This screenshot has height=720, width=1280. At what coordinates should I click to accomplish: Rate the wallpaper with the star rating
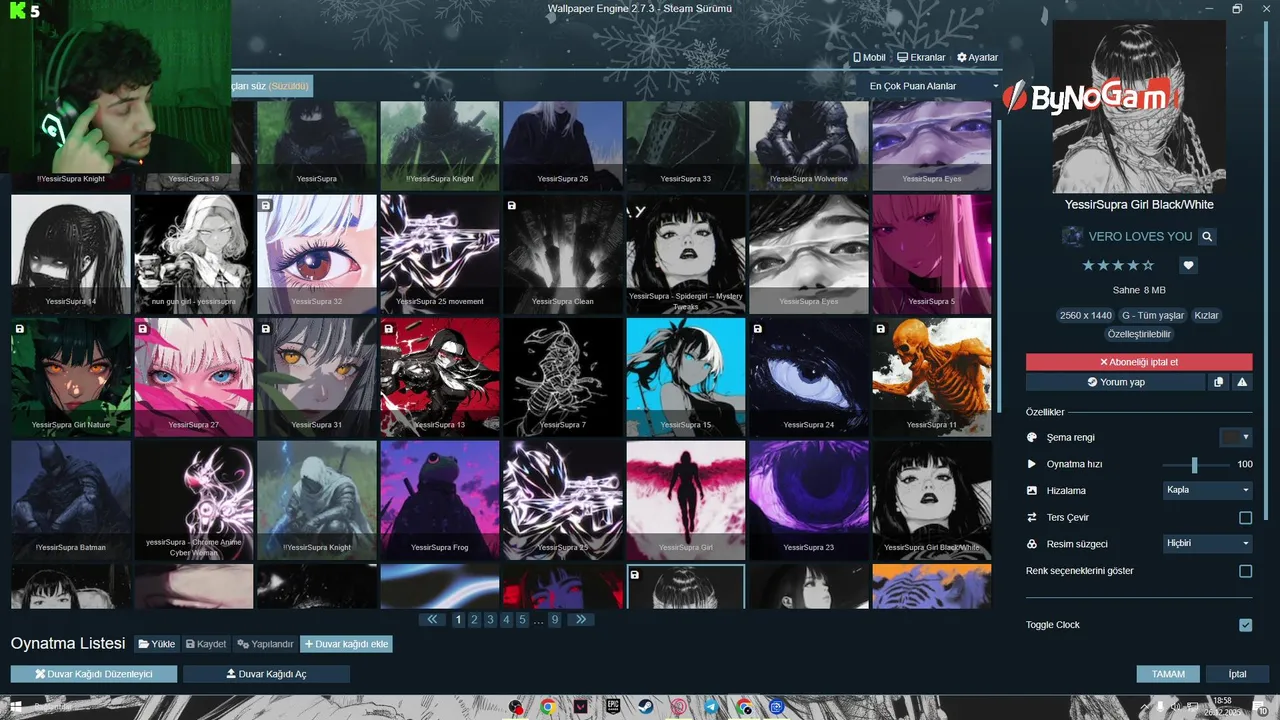pyautogui.click(x=1118, y=265)
